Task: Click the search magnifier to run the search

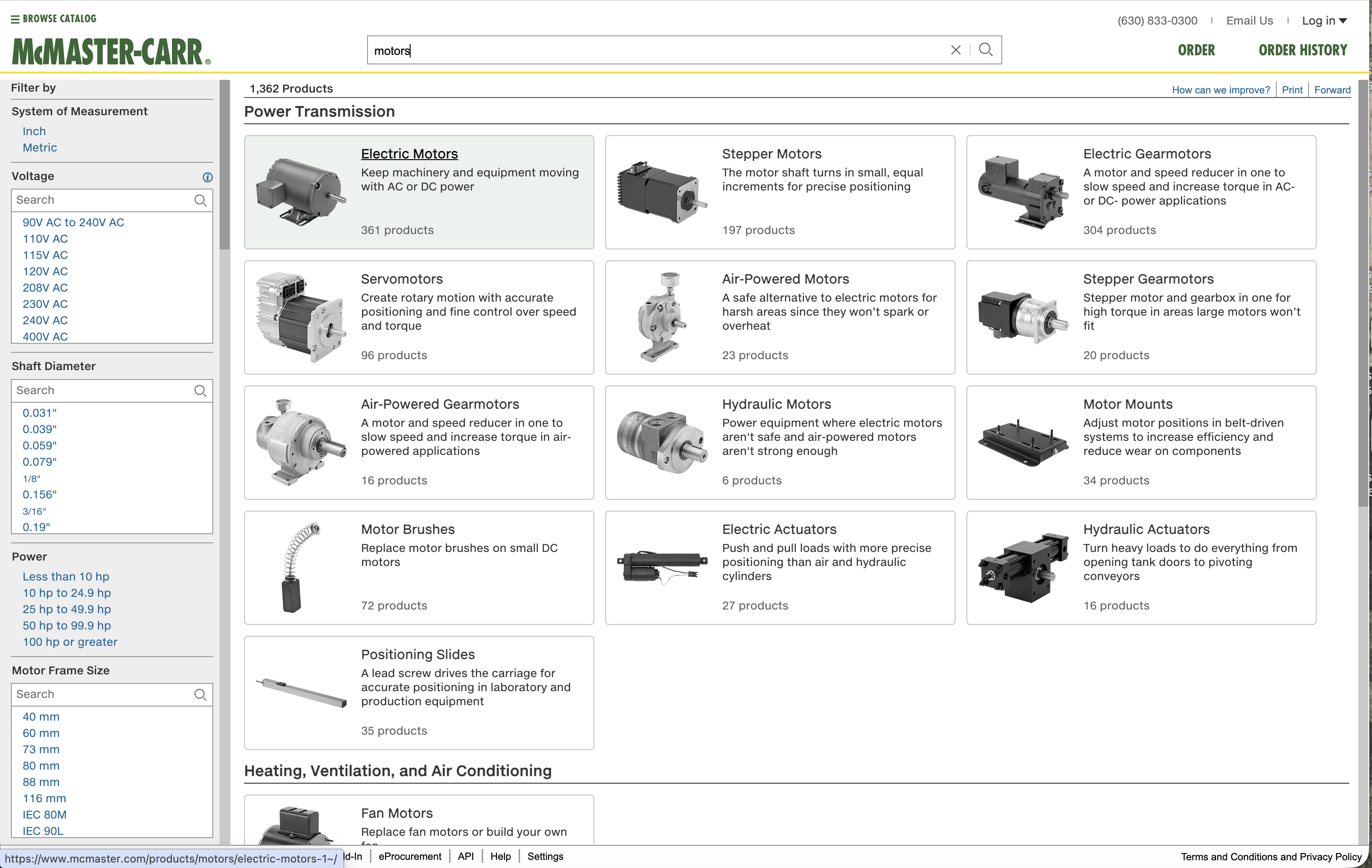Action: pyautogui.click(x=986, y=49)
